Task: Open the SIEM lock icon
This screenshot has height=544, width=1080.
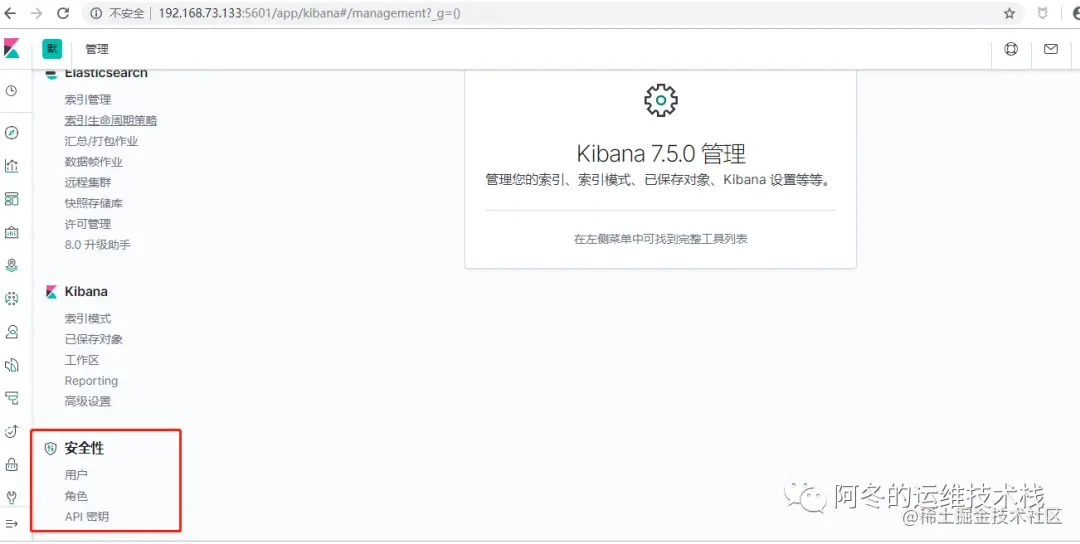Action: tap(11, 464)
